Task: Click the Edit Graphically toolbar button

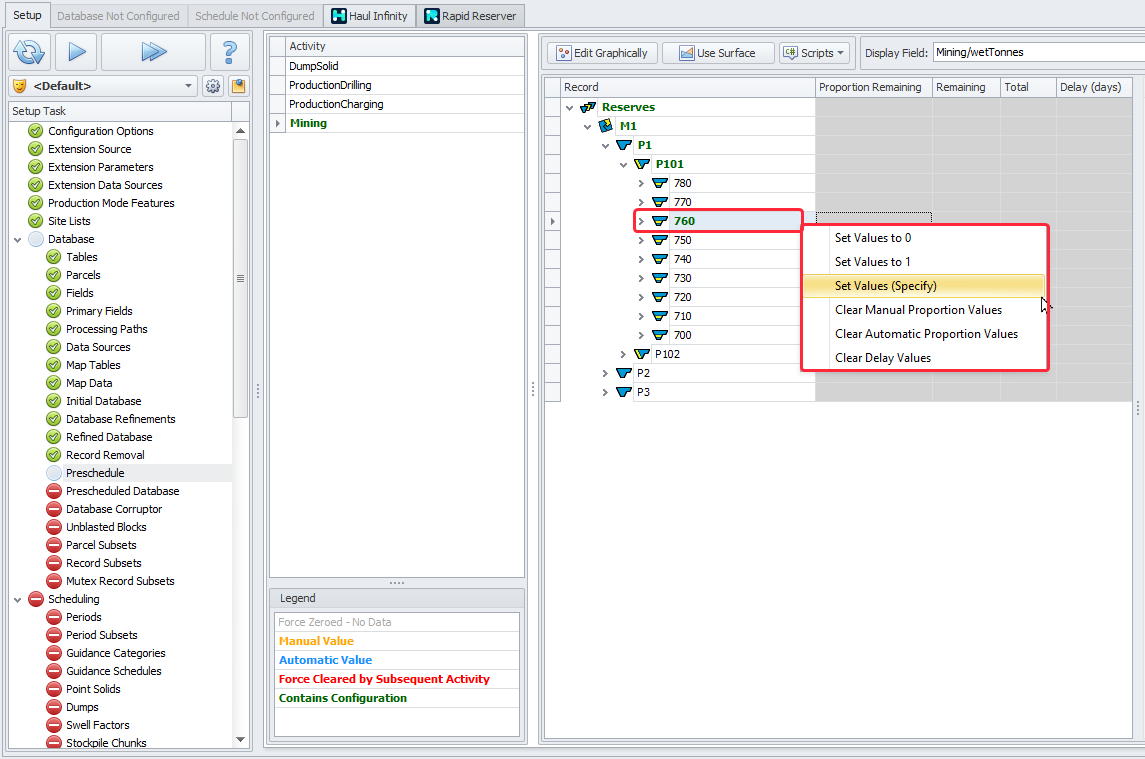Action: pos(602,53)
